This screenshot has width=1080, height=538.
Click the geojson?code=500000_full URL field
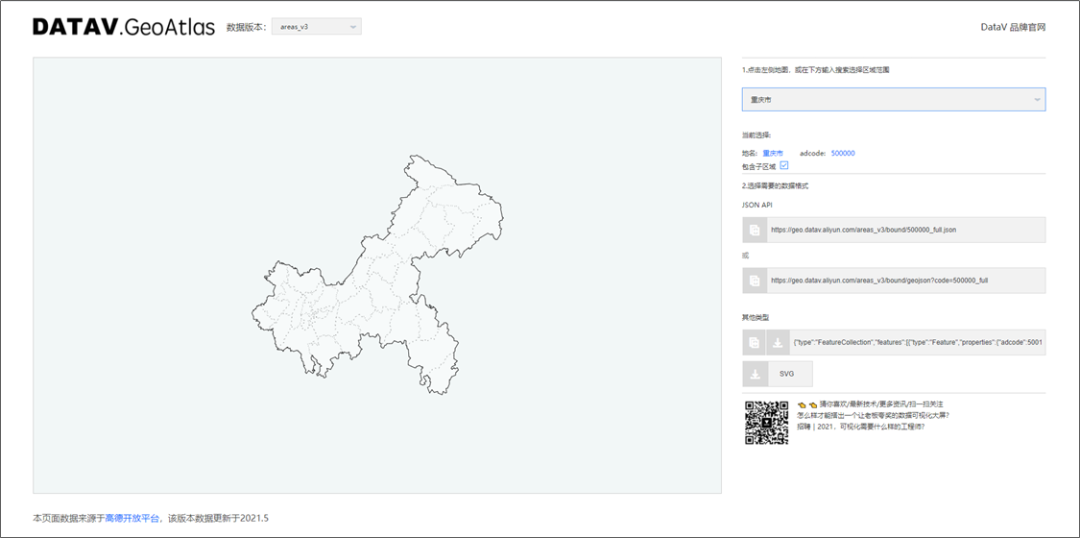point(906,280)
